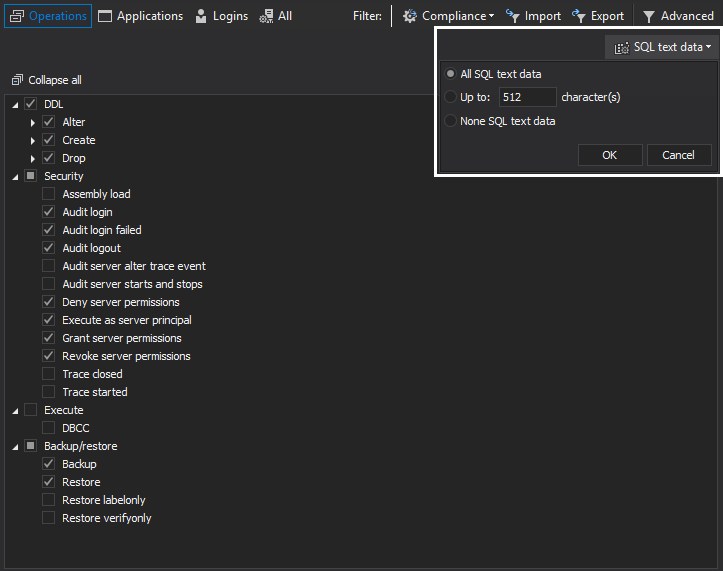Image resolution: width=723 pixels, height=571 pixels.
Task: Click the Collapse all icon
Action: pos(17,80)
